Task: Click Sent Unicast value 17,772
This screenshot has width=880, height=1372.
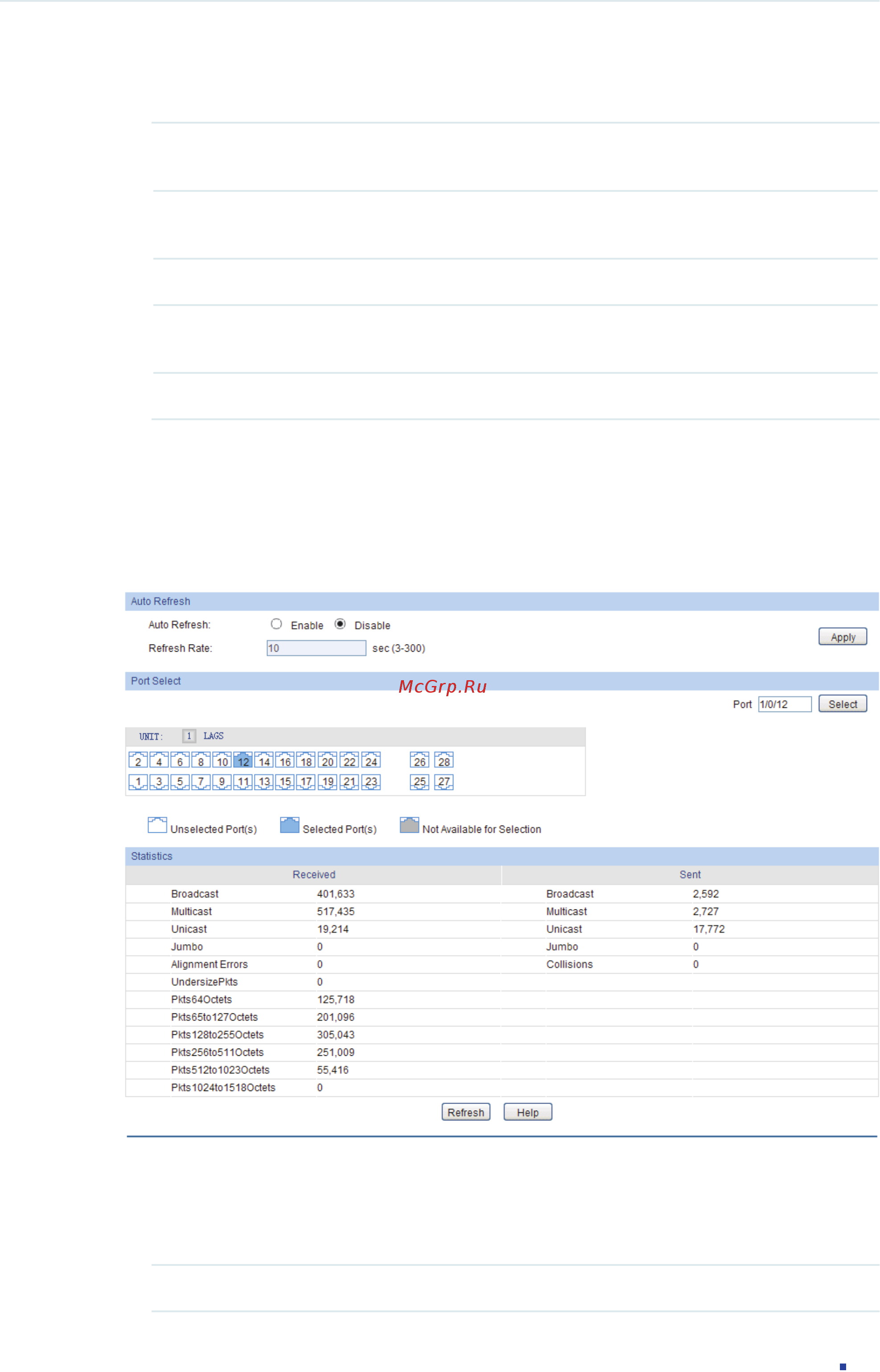Action: click(709, 930)
